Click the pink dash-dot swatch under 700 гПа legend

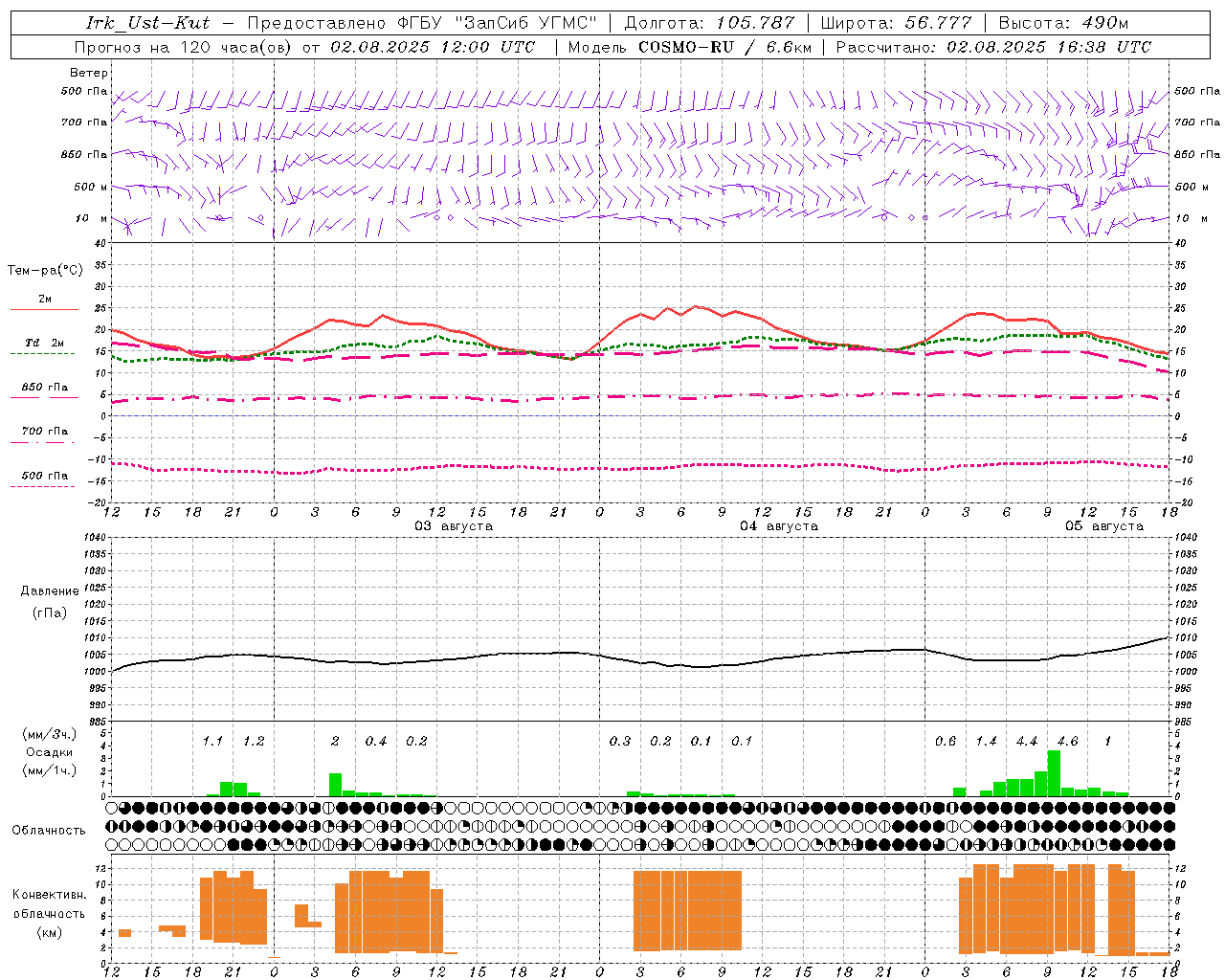[x=42, y=442]
